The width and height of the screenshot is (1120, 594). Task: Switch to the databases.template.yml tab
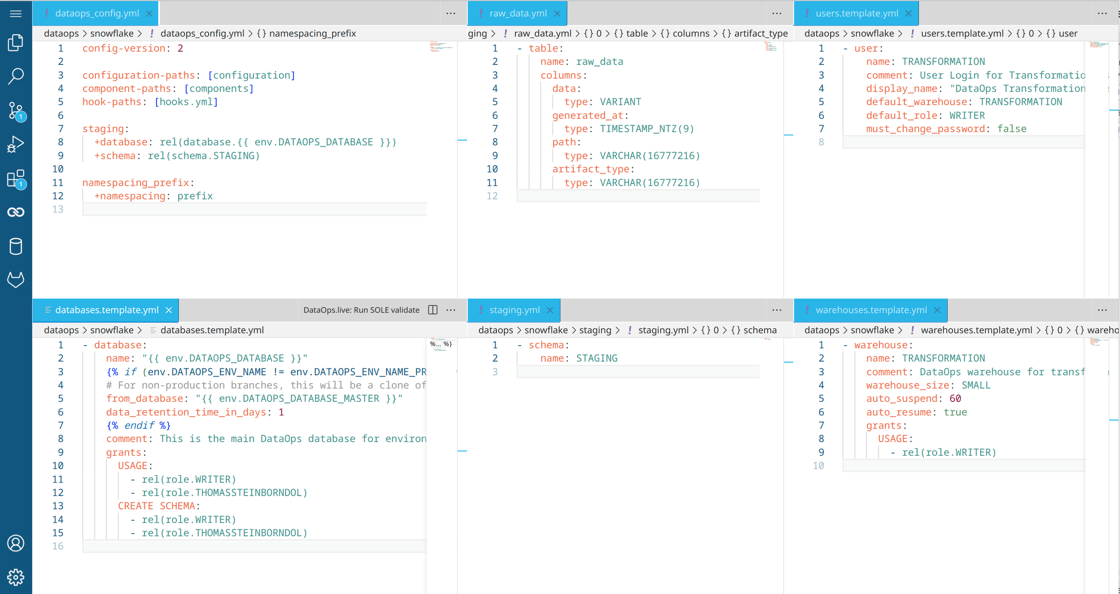point(106,310)
